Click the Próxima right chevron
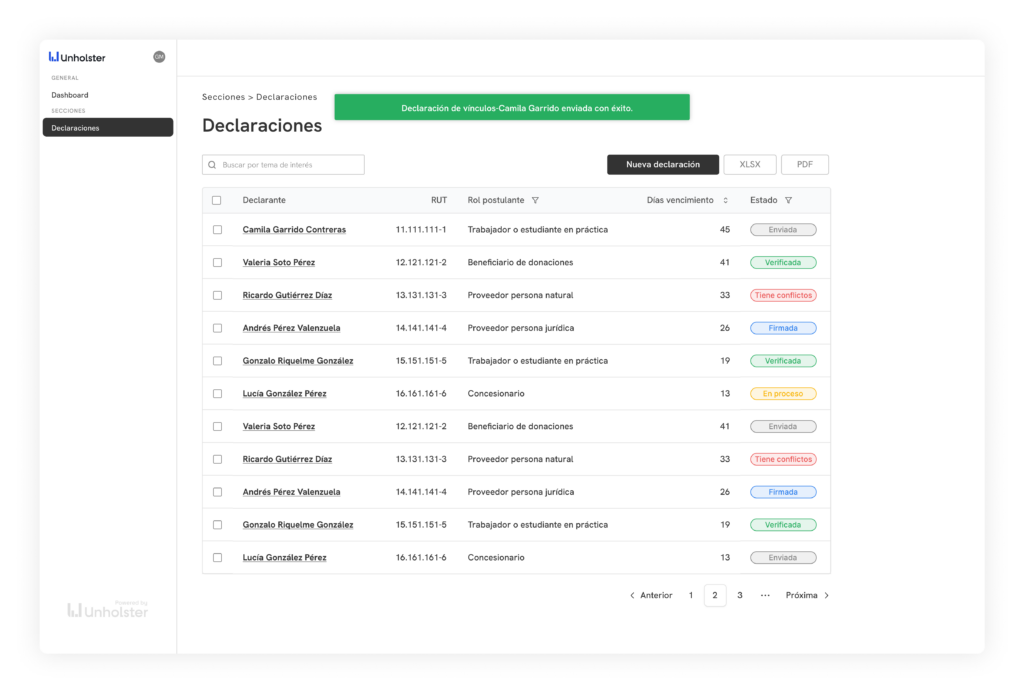The image size is (1024, 693). (826, 595)
